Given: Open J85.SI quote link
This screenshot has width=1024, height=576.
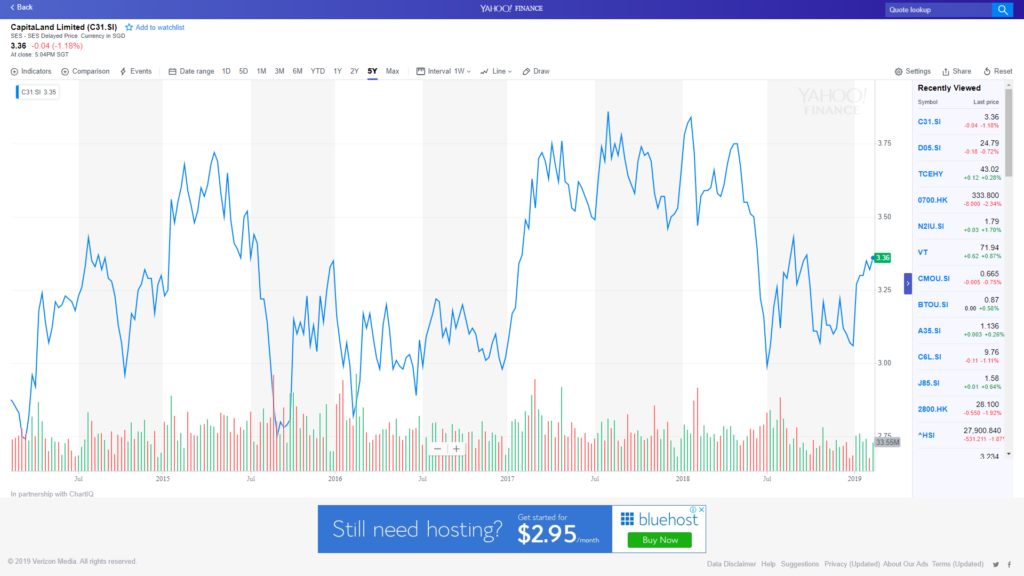Looking at the screenshot, I should coord(928,383).
